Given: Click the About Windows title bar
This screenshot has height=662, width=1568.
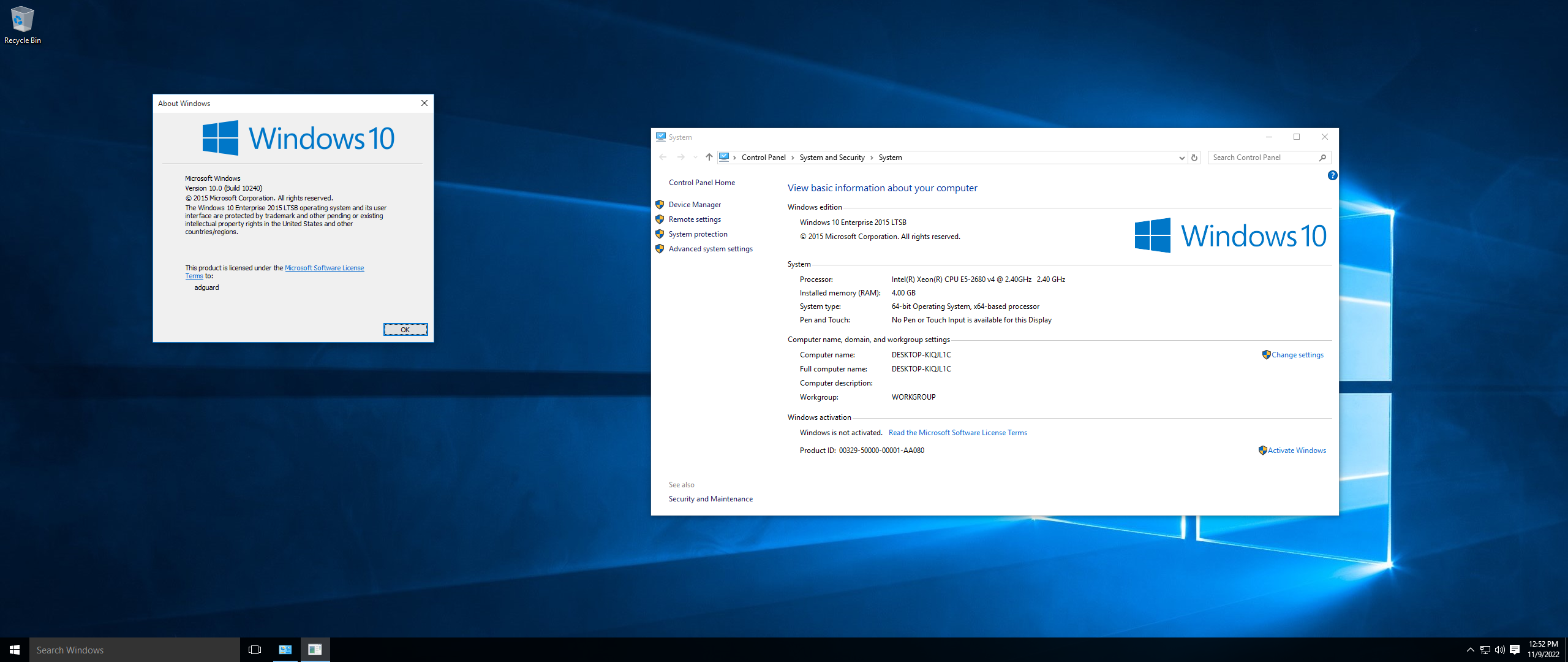Looking at the screenshot, I should tap(285, 103).
